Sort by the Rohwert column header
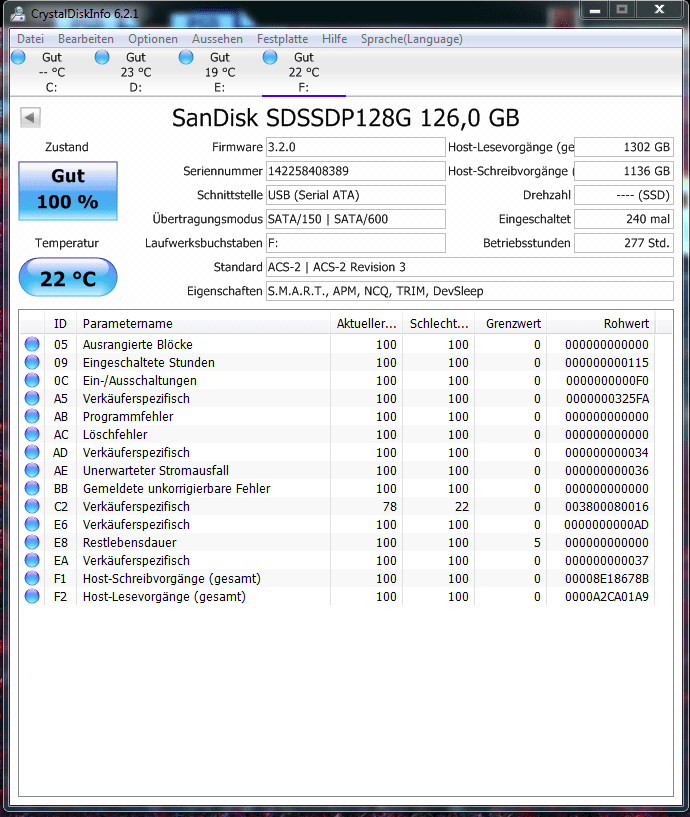690x817 pixels. tap(601, 324)
